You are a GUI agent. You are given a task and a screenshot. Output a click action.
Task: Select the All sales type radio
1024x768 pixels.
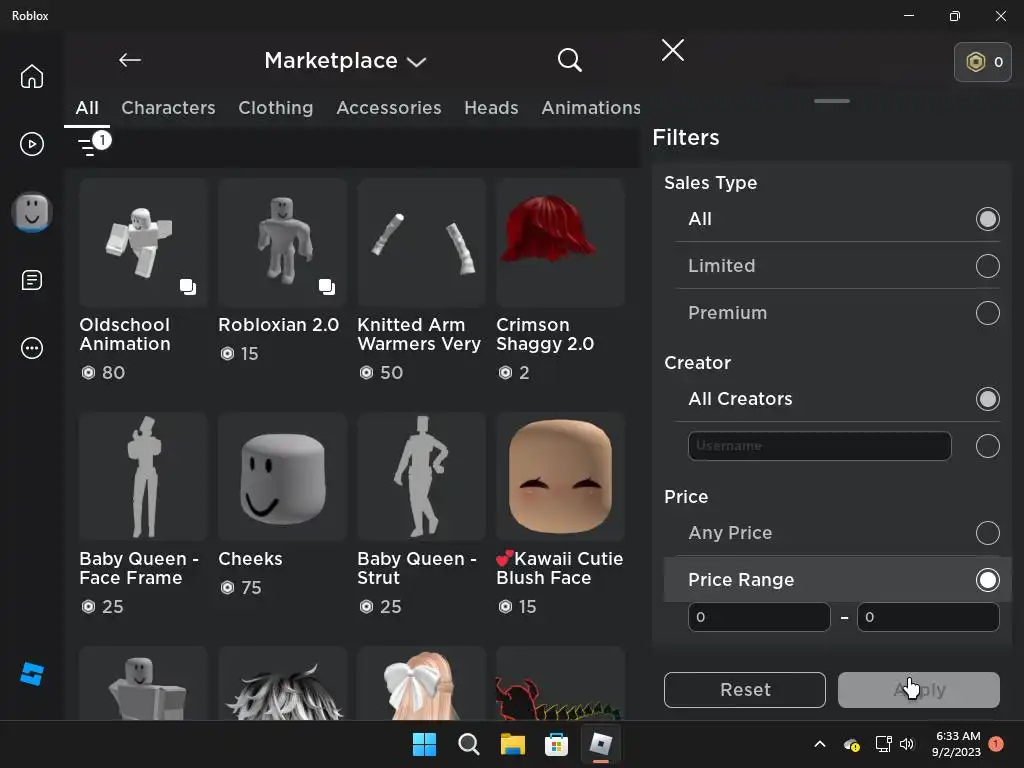987,219
